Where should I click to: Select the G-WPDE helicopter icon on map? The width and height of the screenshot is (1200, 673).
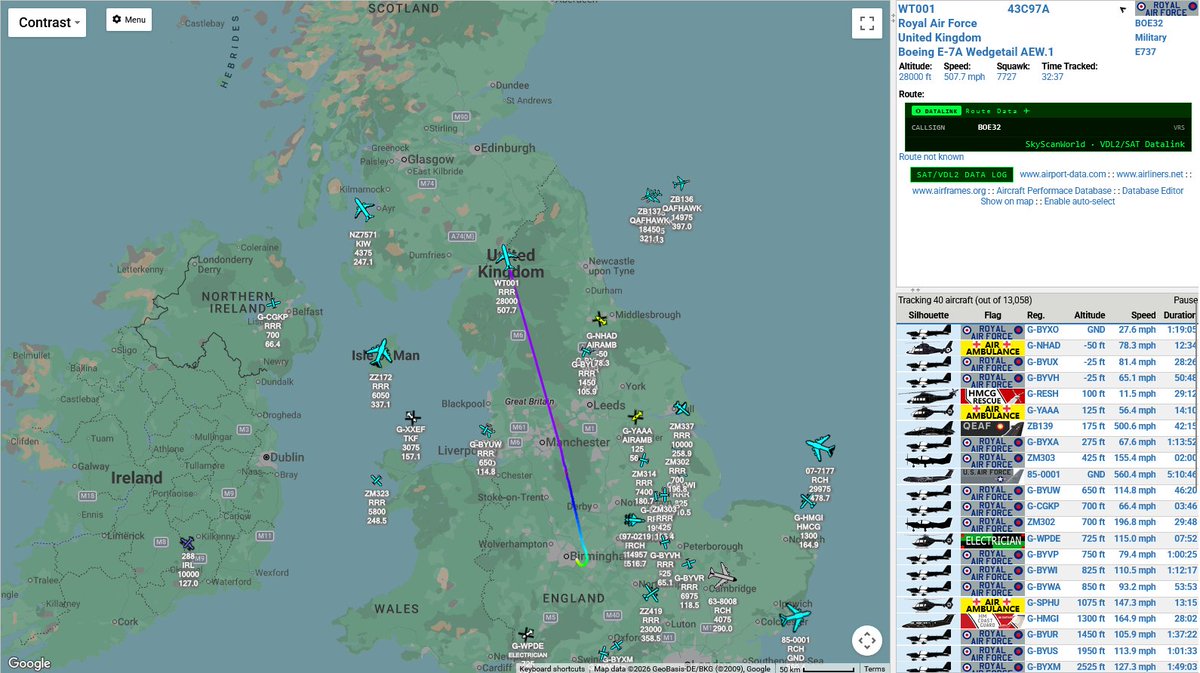click(x=527, y=634)
